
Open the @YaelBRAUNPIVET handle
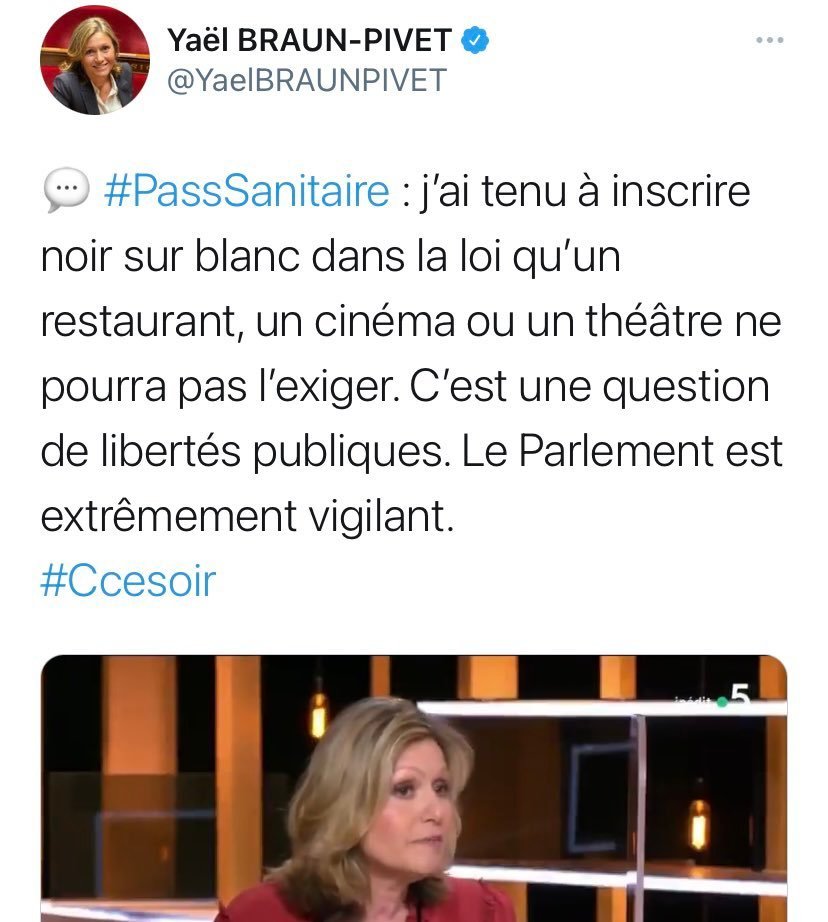point(307,80)
